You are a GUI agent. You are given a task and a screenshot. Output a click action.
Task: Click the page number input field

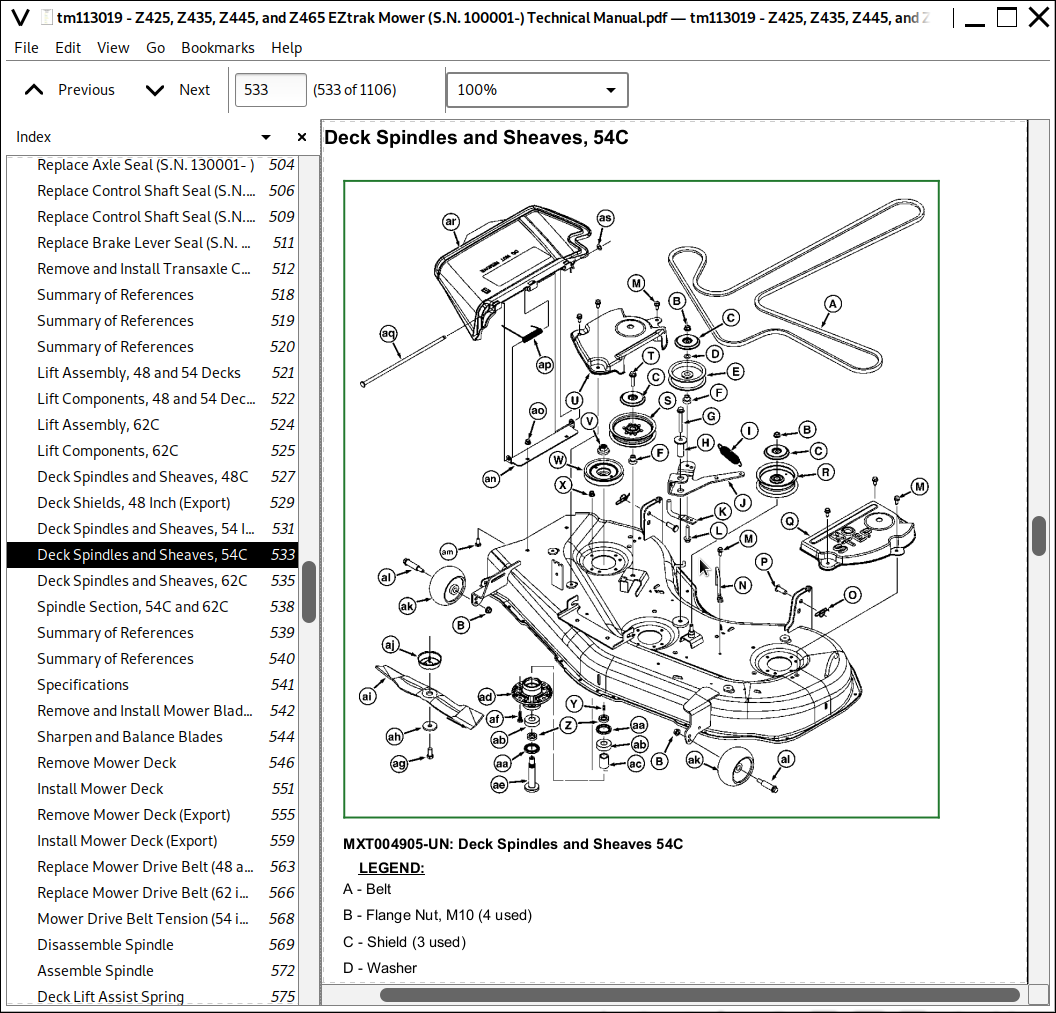[x=270, y=90]
